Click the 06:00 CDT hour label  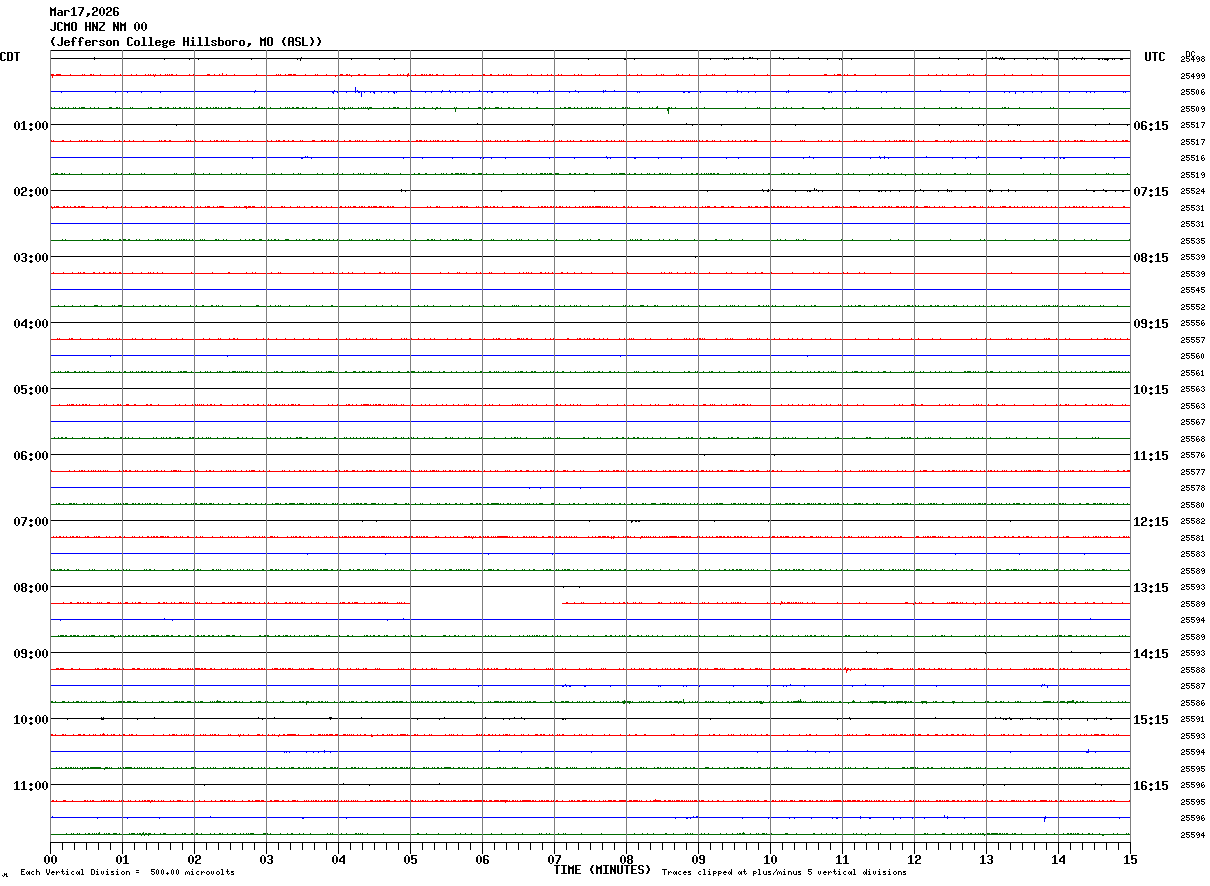point(31,455)
